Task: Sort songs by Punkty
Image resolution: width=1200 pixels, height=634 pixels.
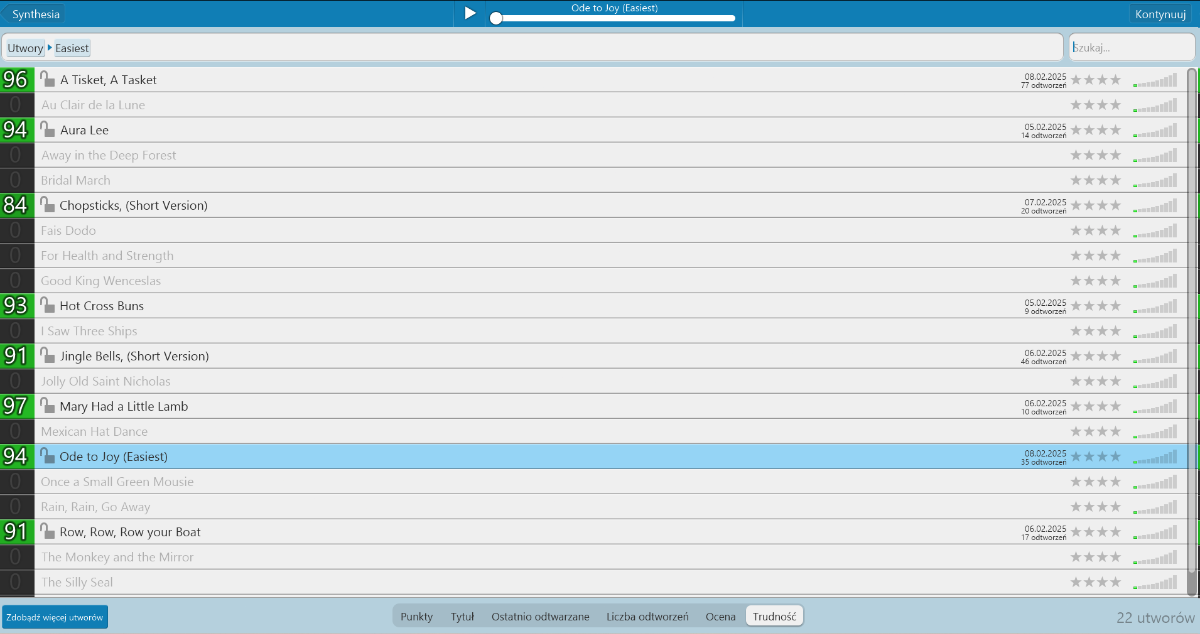Action: click(x=417, y=617)
